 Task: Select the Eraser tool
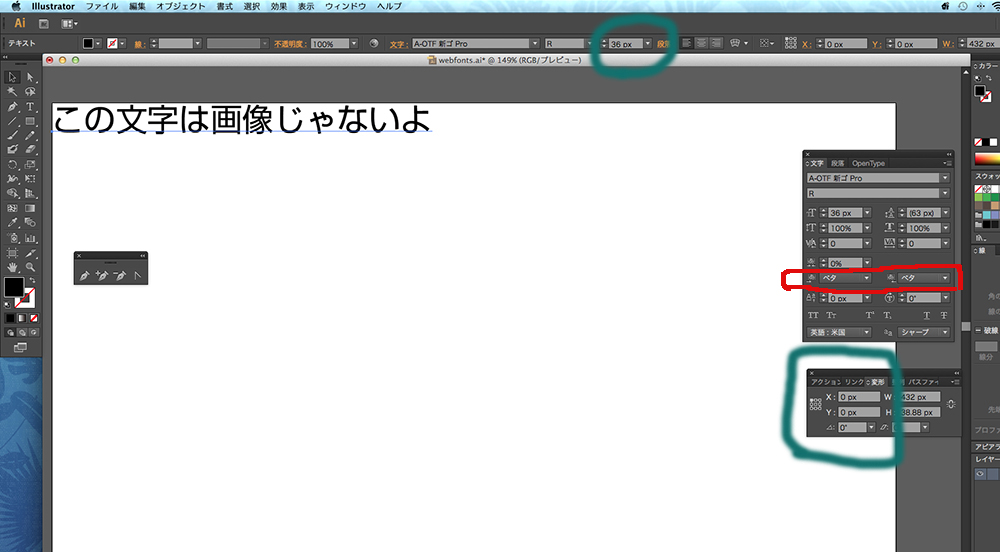tap(30, 150)
